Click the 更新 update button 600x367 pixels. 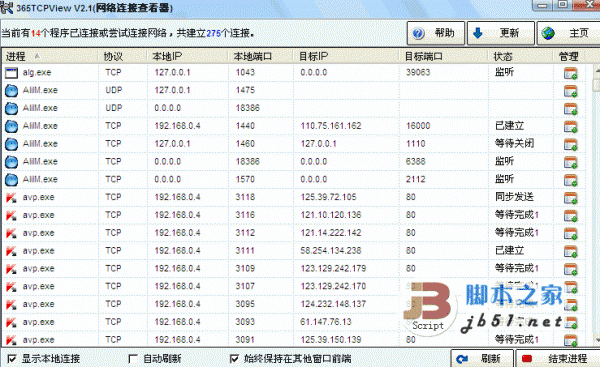click(x=501, y=33)
